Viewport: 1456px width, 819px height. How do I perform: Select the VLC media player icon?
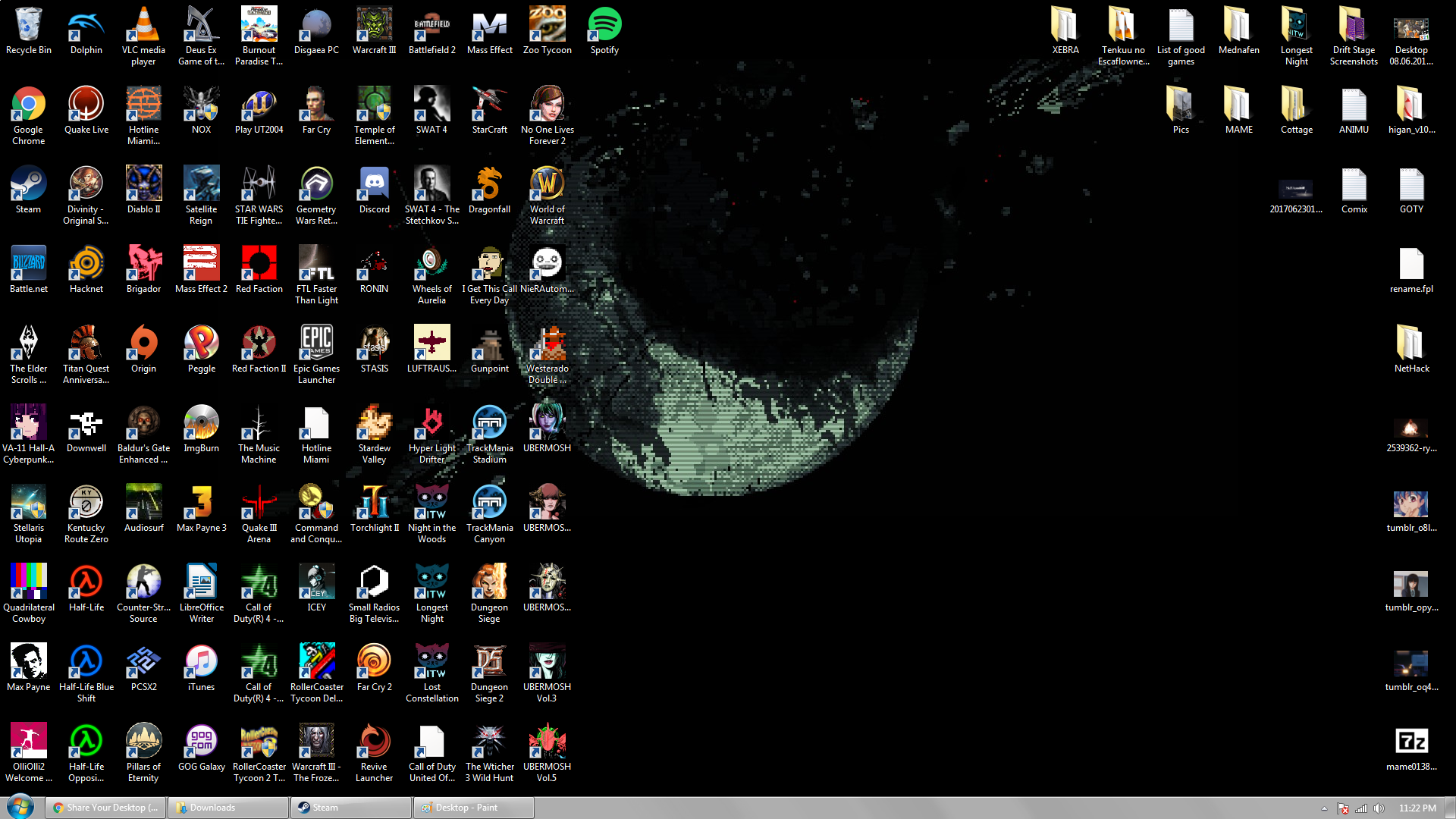click(x=143, y=25)
